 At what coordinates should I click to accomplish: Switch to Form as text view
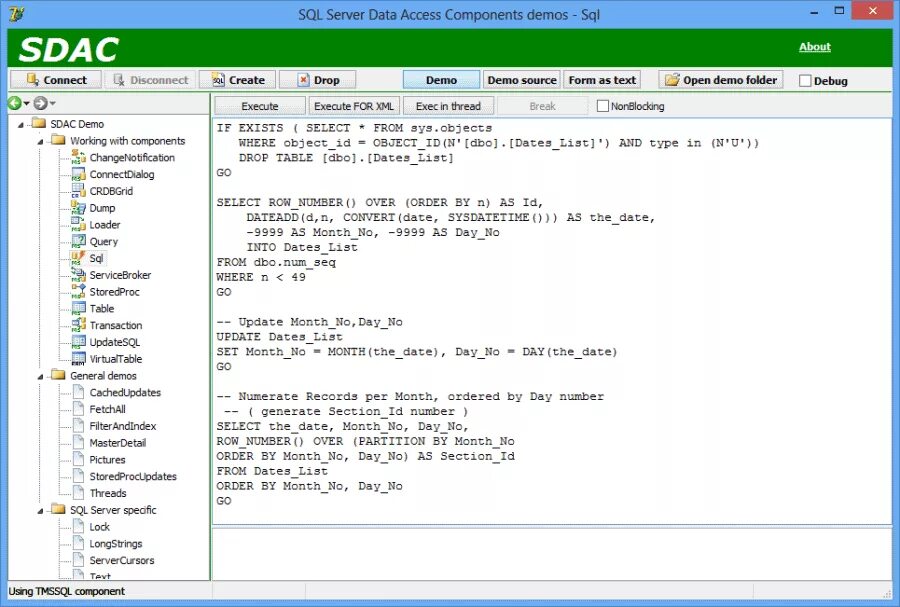[602, 80]
